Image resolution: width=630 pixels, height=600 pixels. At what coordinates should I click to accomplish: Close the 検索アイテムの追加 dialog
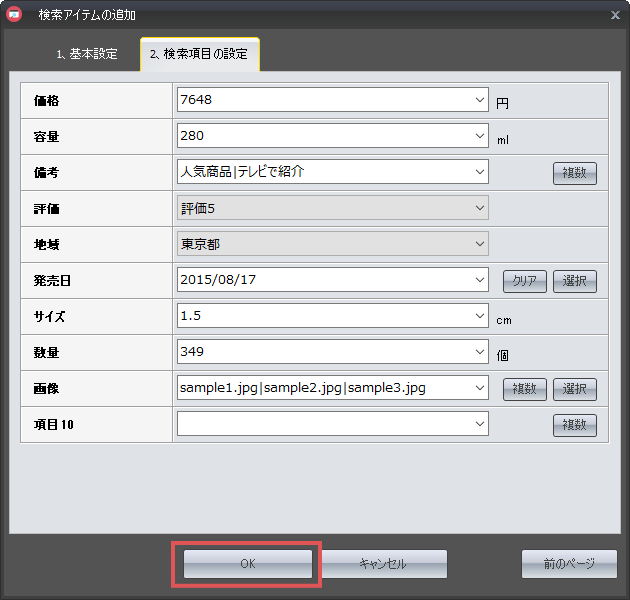point(614,15)
